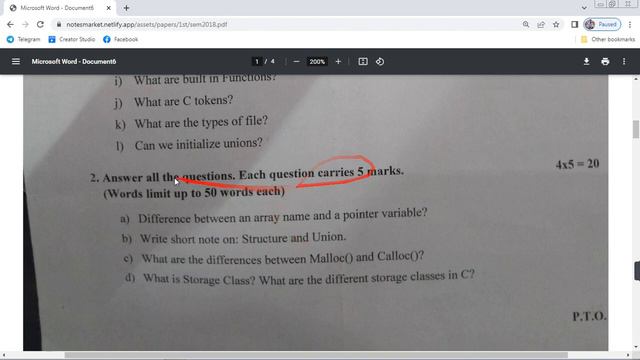Click the text 'What are C tokens?'

(x=184, y=100)
